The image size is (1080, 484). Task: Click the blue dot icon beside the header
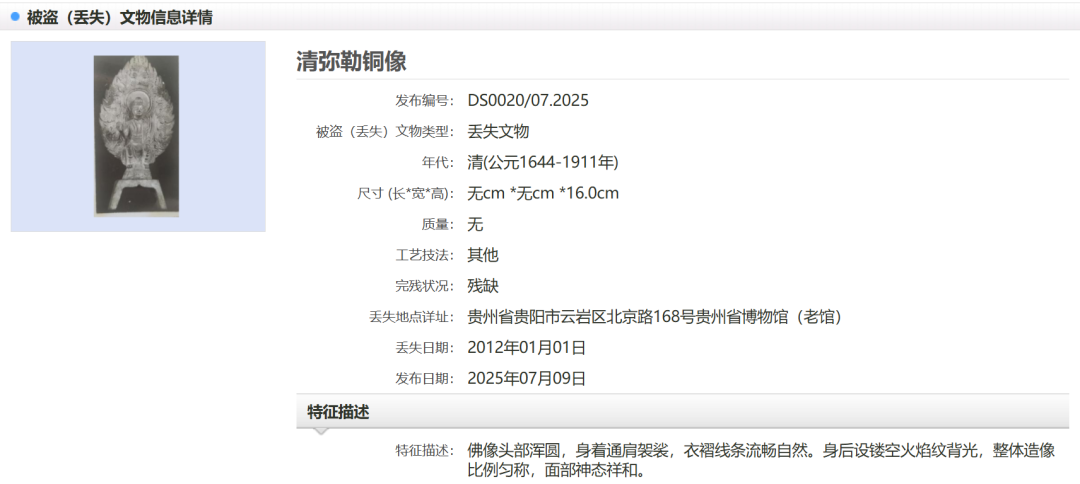point(15,16)
